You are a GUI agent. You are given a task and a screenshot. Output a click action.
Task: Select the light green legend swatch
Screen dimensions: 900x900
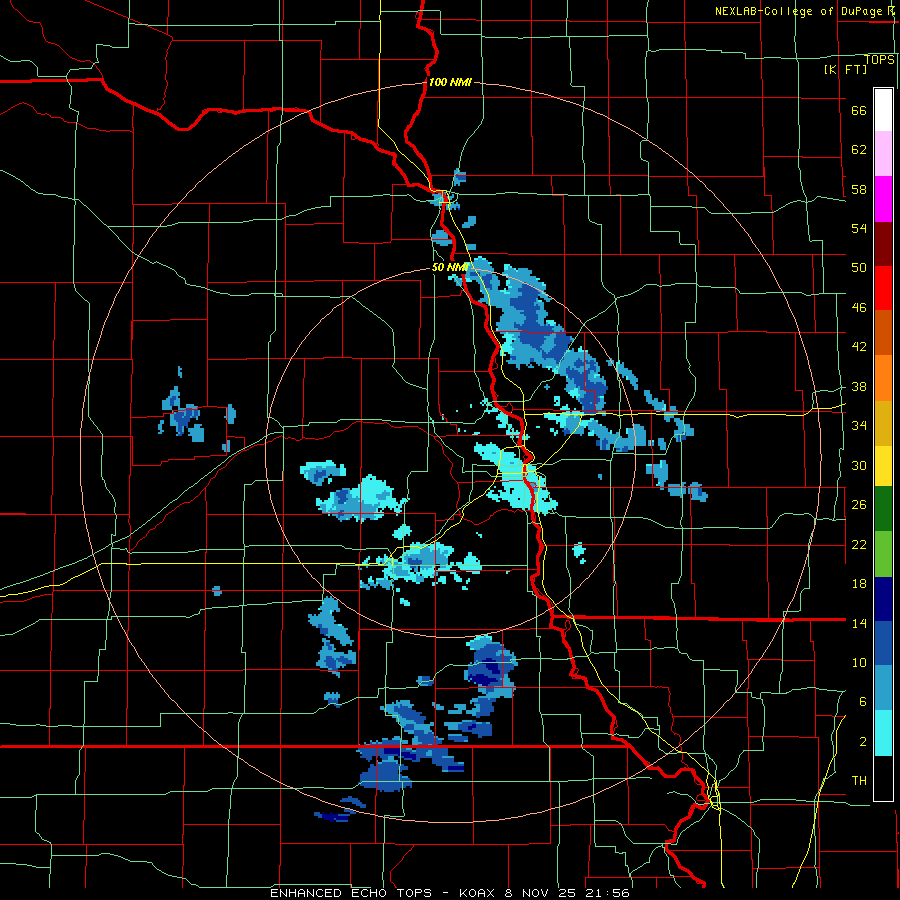883,554
